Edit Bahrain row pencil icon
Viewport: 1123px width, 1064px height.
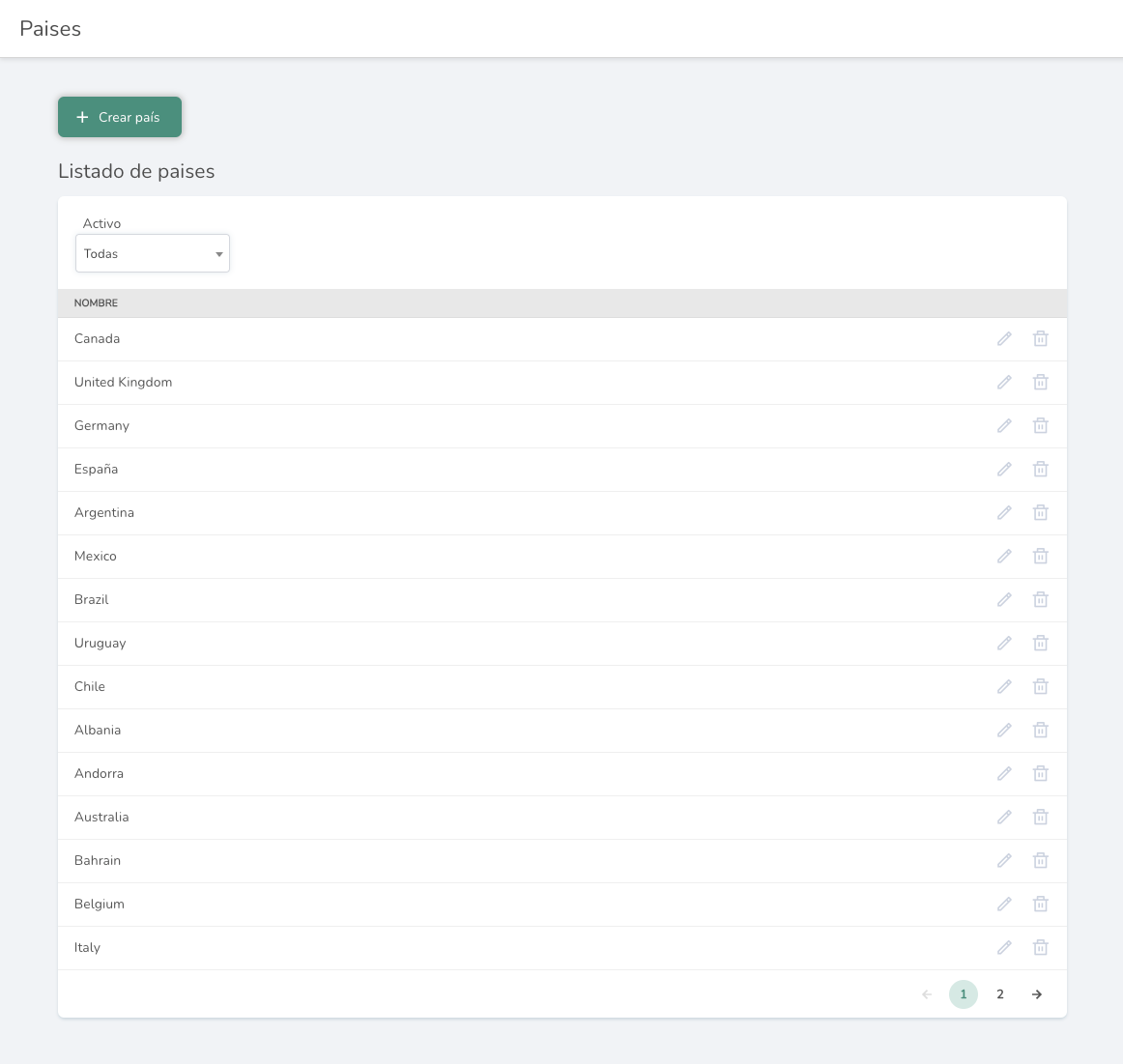click(x=1004, y=861)
